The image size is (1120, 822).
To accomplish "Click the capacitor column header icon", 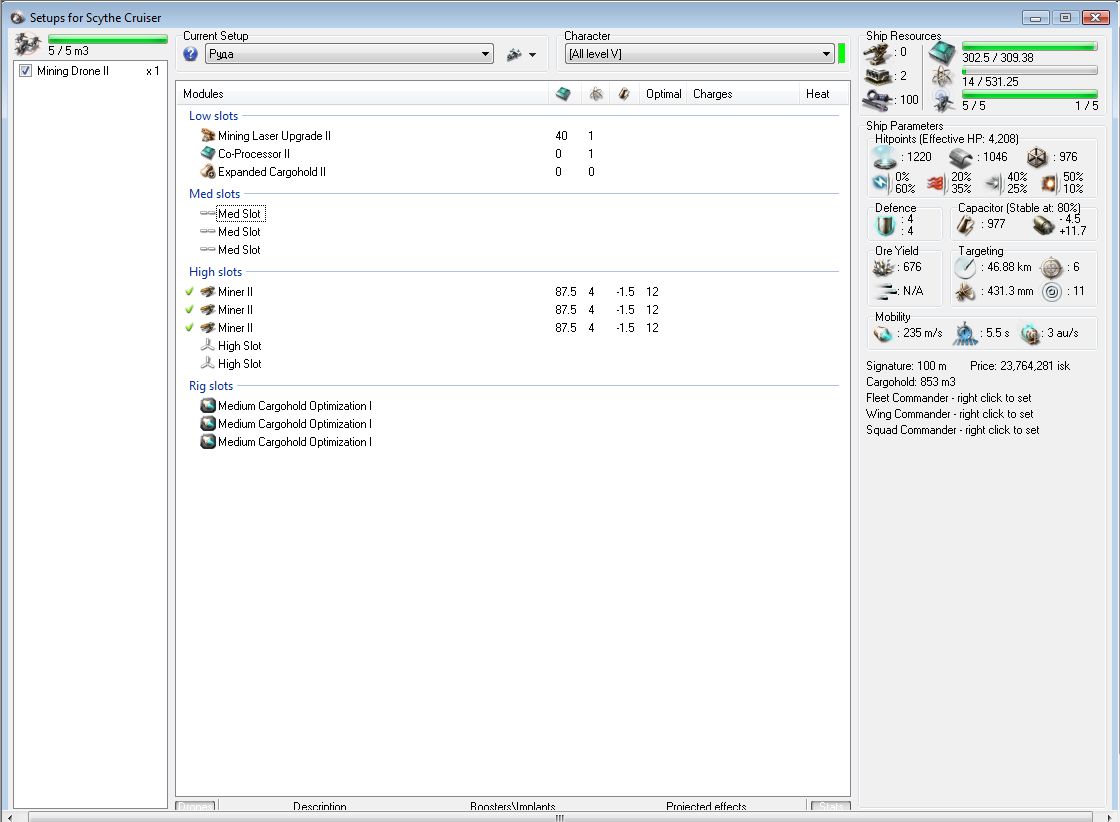I will [624, 94].
